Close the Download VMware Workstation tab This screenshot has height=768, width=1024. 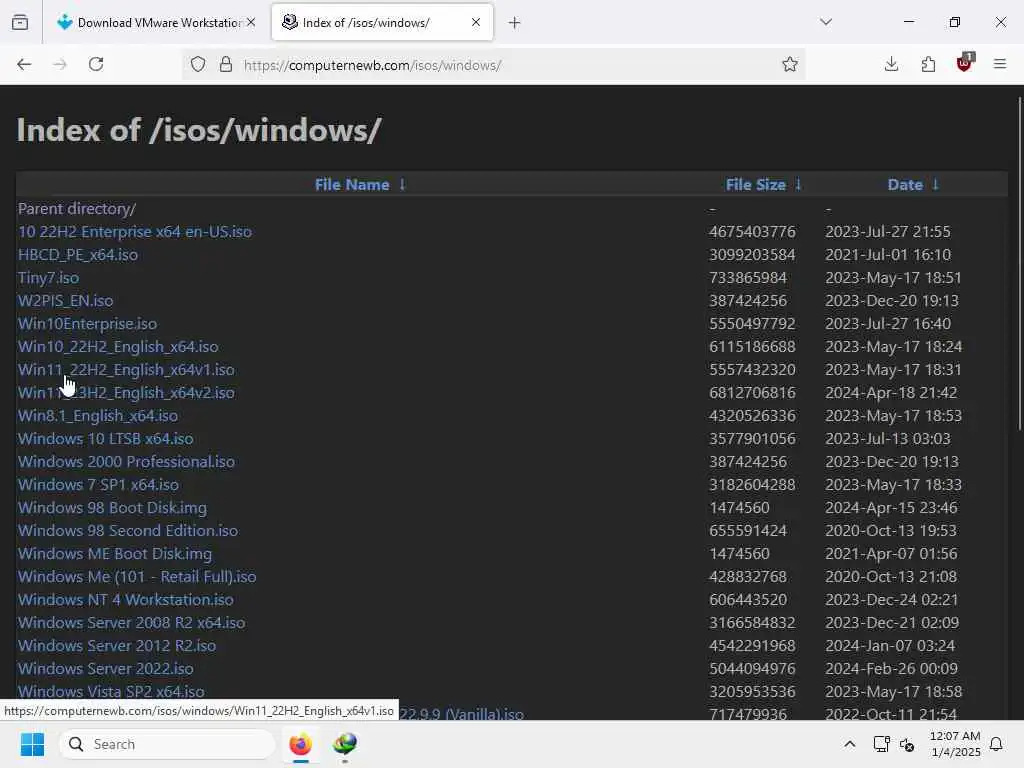[x=251, y=22]
